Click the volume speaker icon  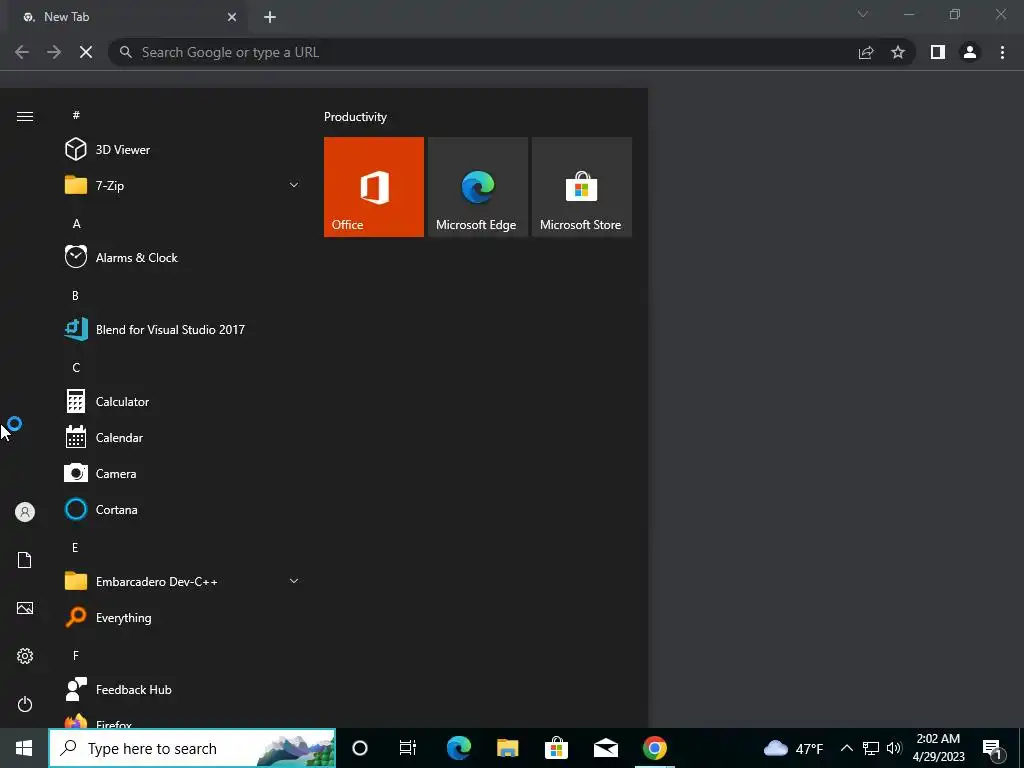894,748
